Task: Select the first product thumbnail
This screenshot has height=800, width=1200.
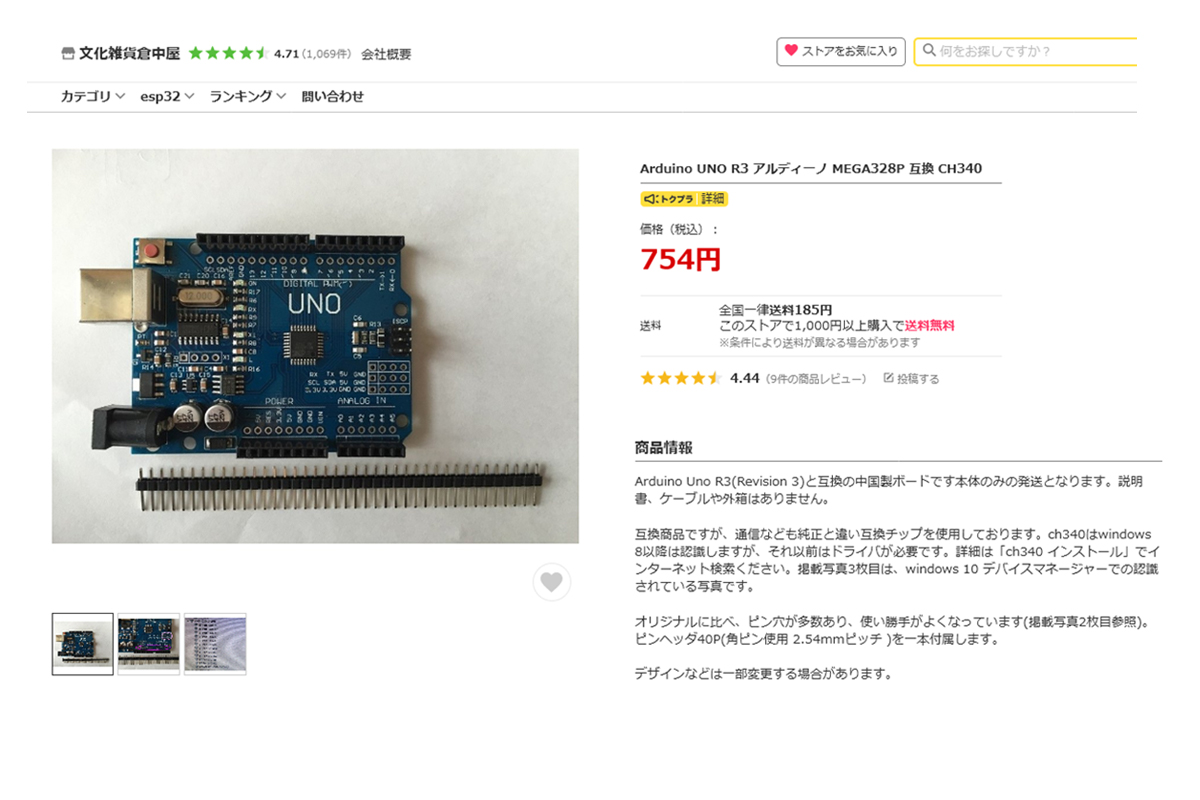Action: click(83, 644)
